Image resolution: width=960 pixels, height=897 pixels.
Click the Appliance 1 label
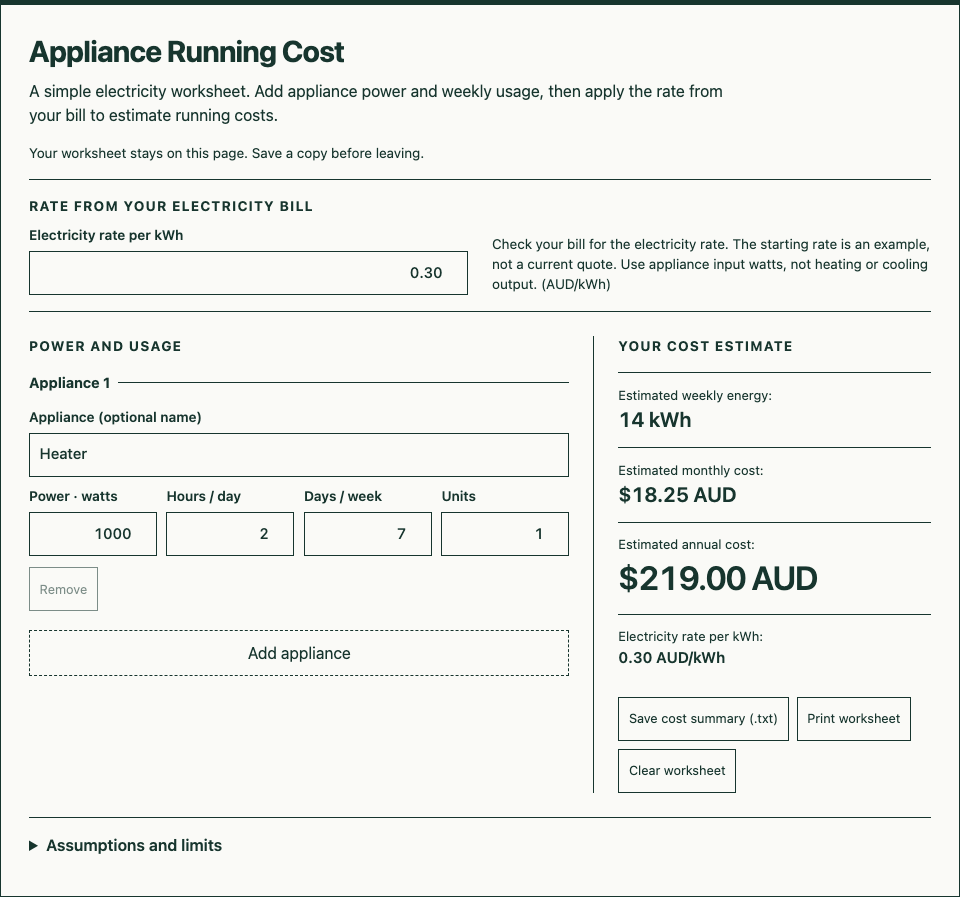coord(70,383)
